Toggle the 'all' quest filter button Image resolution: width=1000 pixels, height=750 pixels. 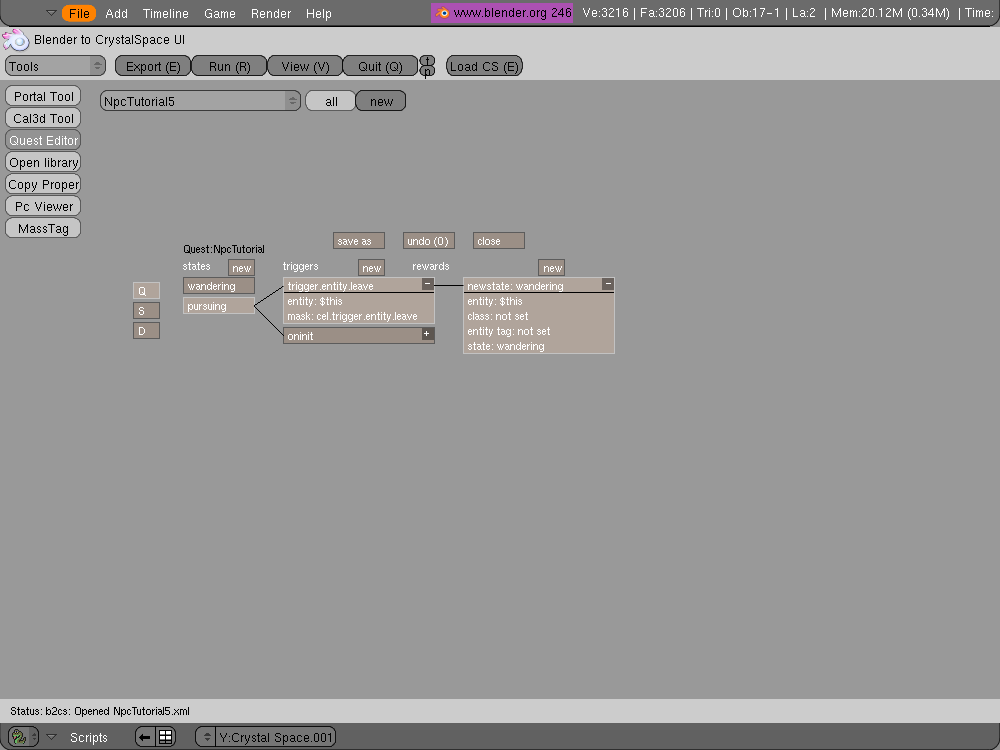331,101
